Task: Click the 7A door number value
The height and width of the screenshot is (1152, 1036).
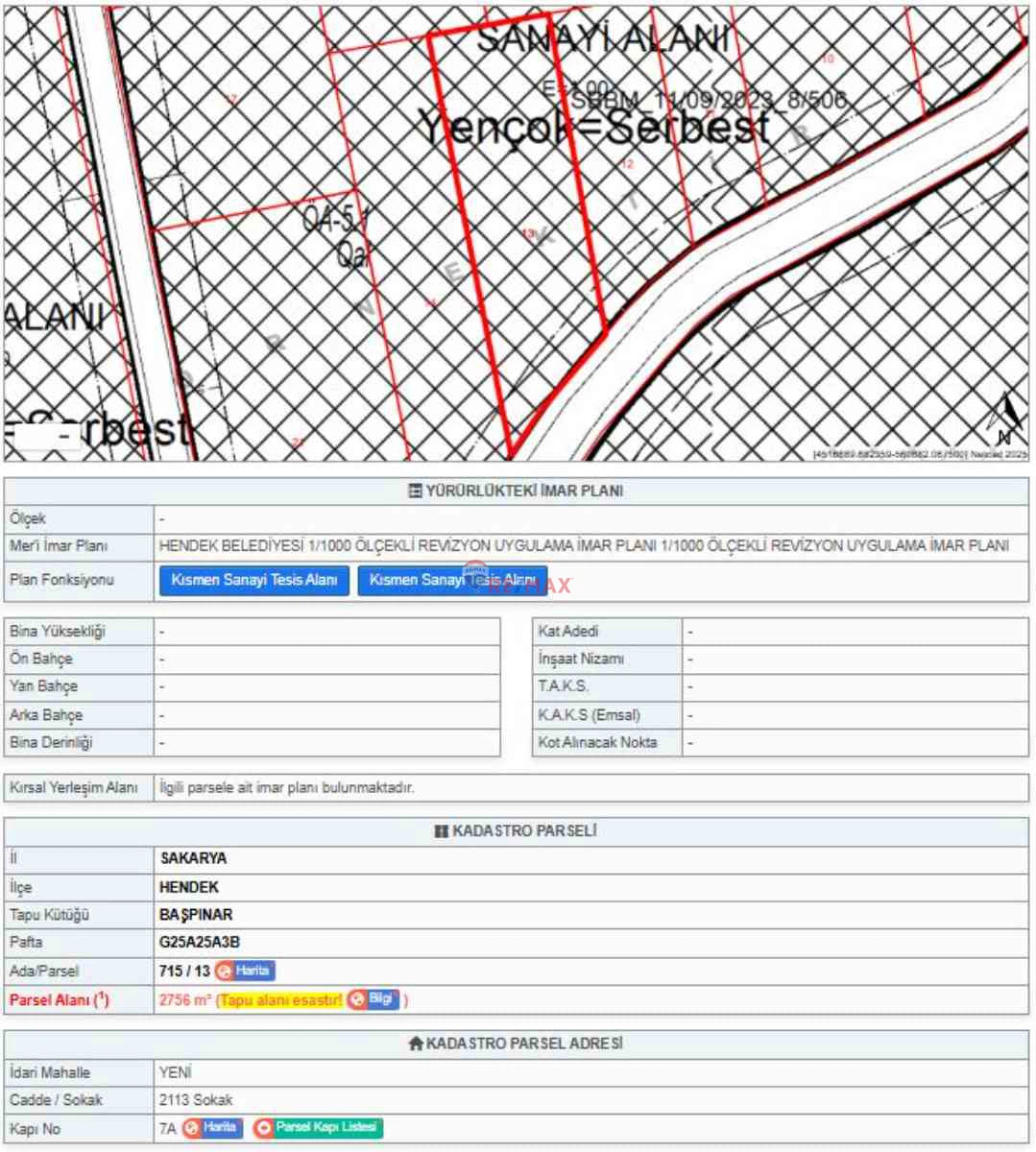Action: pos(168,1128)
